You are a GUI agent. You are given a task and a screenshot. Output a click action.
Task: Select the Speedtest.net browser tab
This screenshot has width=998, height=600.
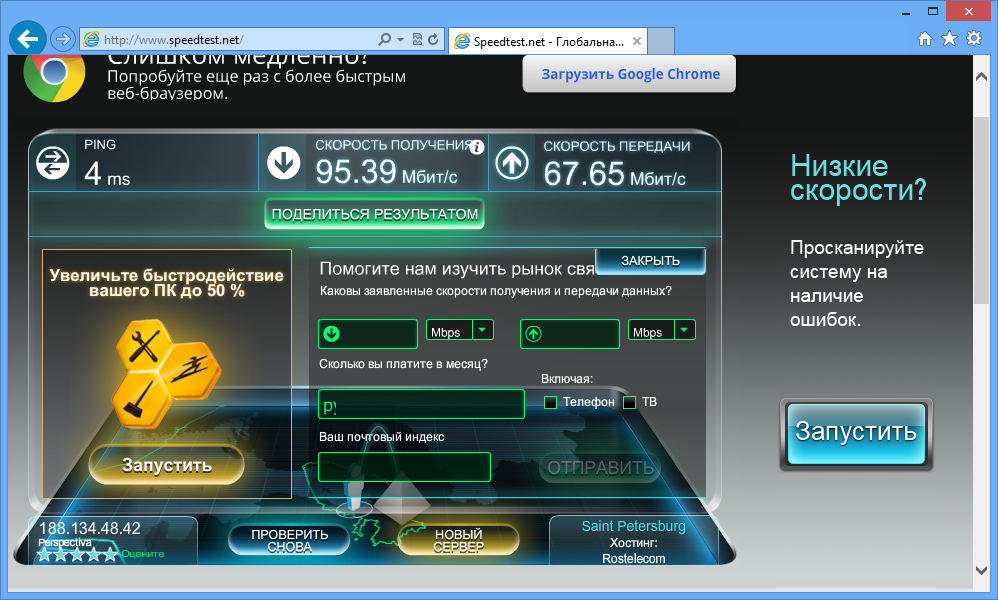click(x=547, y=41)
